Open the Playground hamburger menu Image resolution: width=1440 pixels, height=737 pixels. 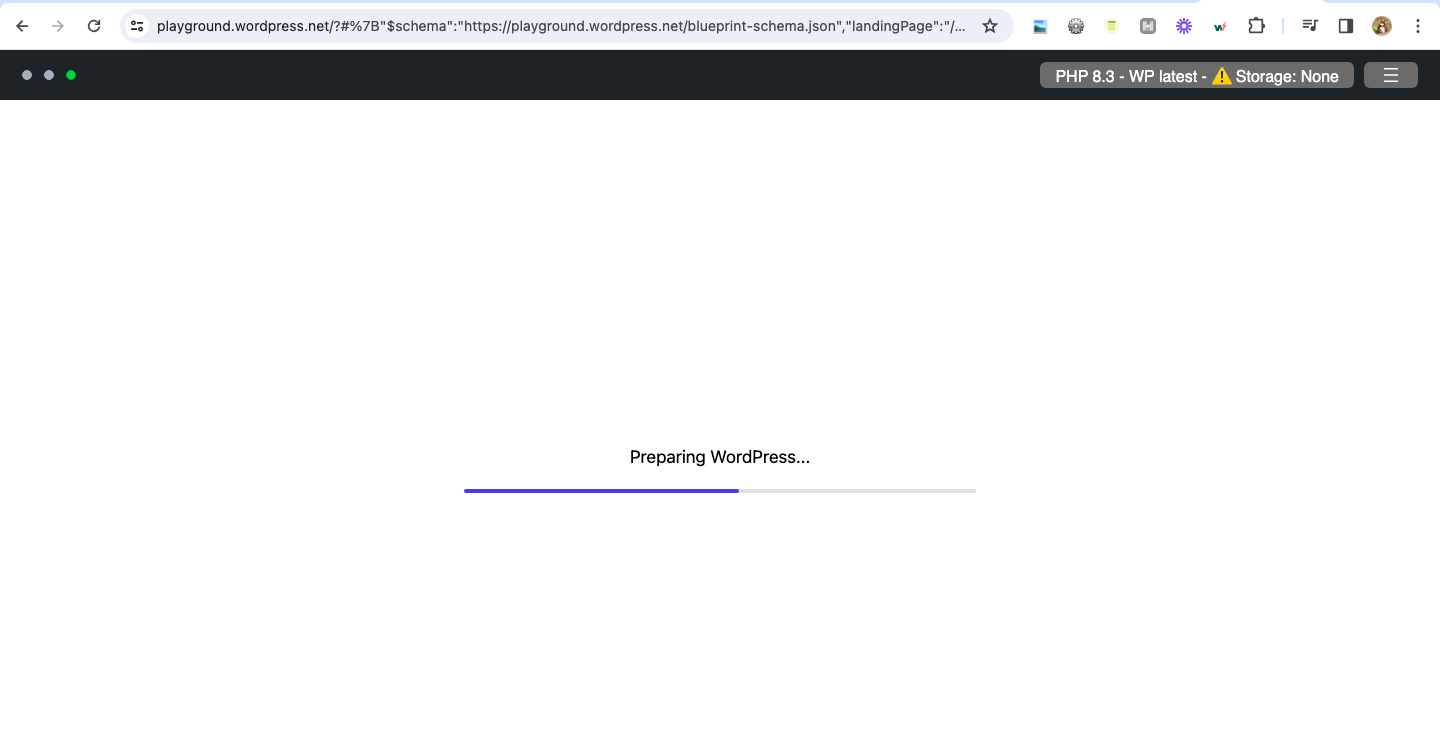tap(1391, 75)
